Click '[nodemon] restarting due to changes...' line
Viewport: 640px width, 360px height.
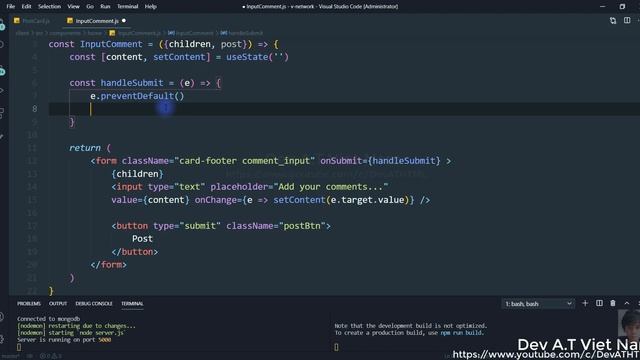76,326
